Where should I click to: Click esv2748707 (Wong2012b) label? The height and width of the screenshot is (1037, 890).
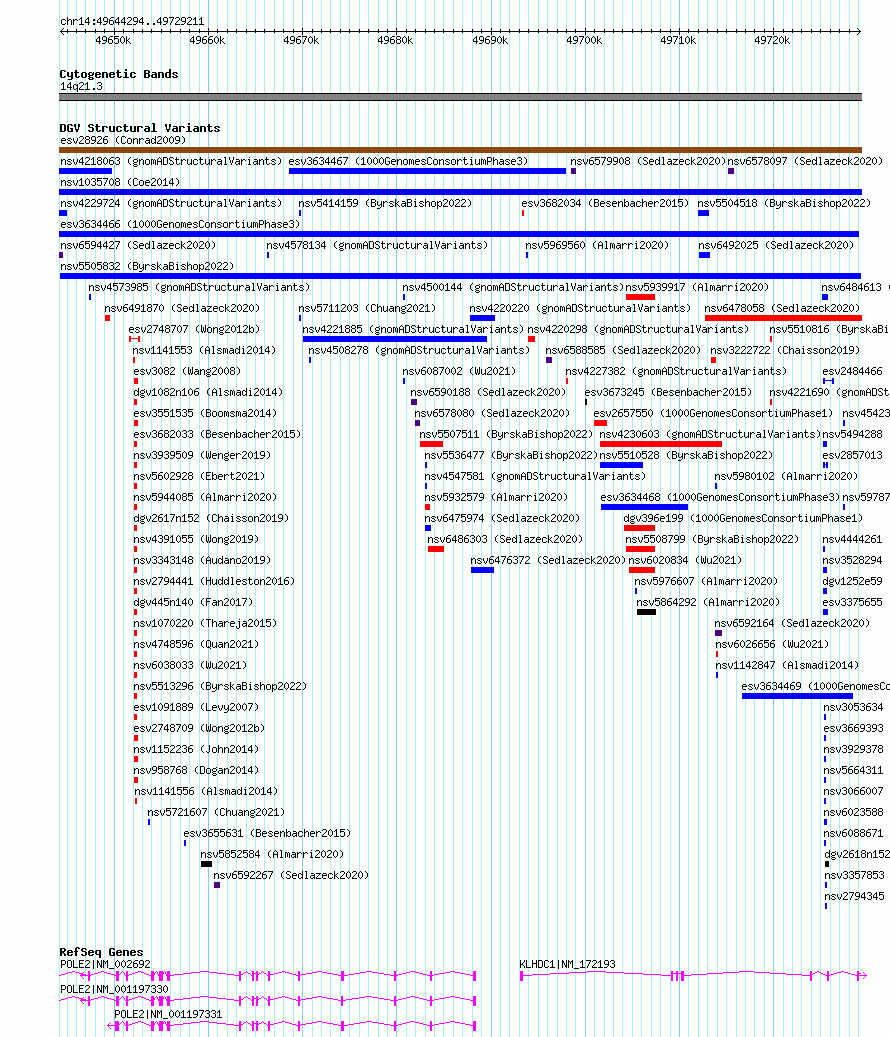click(194, 329)
